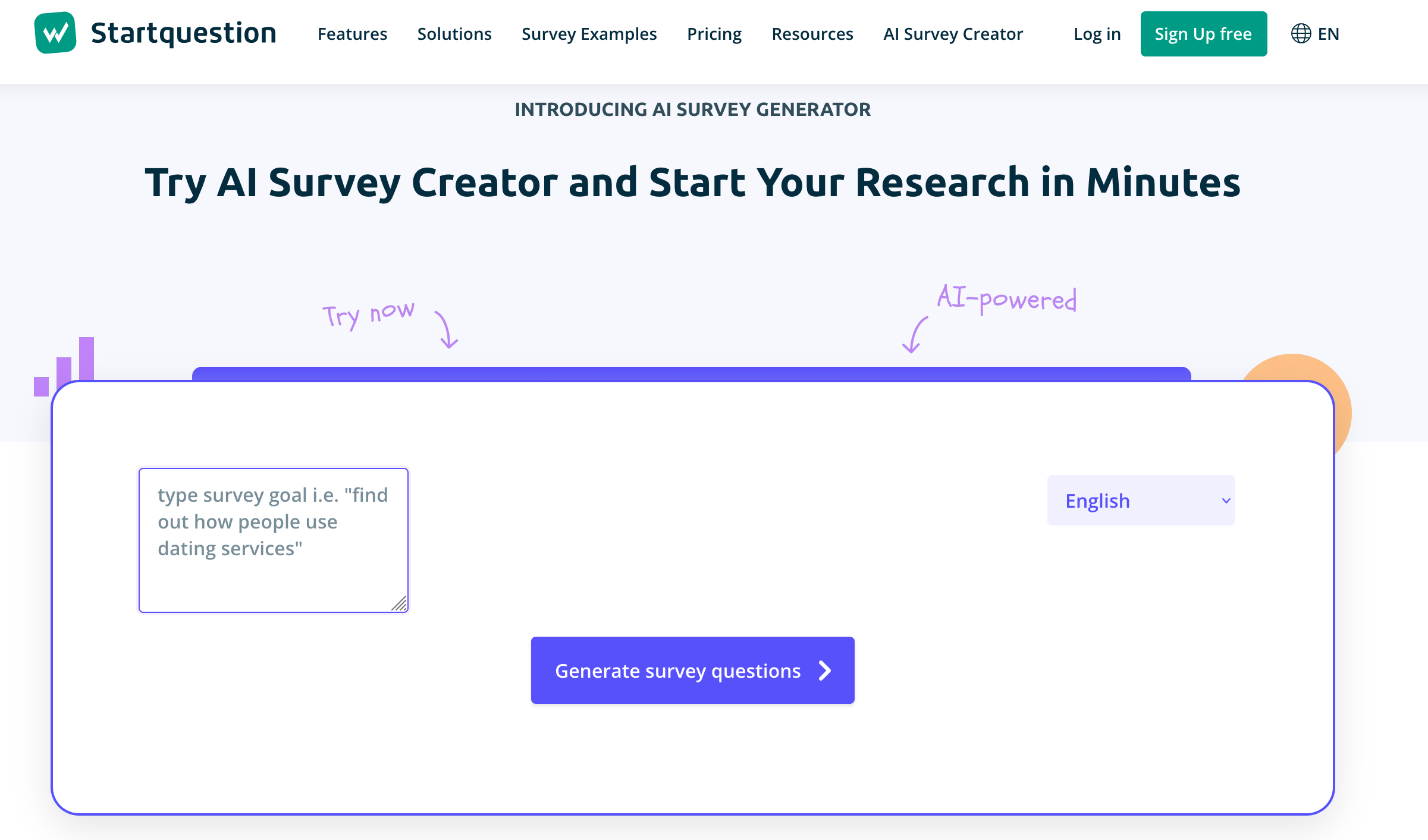Open the Pricing page
The image size is (1428, 840).
coord(714,34)
